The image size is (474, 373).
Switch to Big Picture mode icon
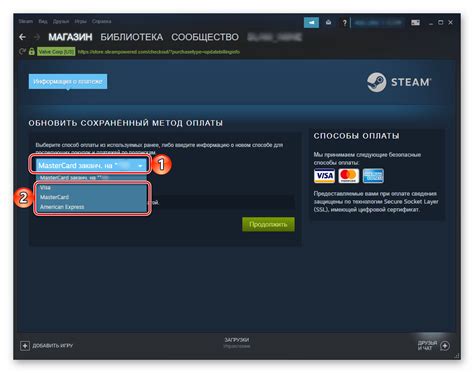pos(415,22)
